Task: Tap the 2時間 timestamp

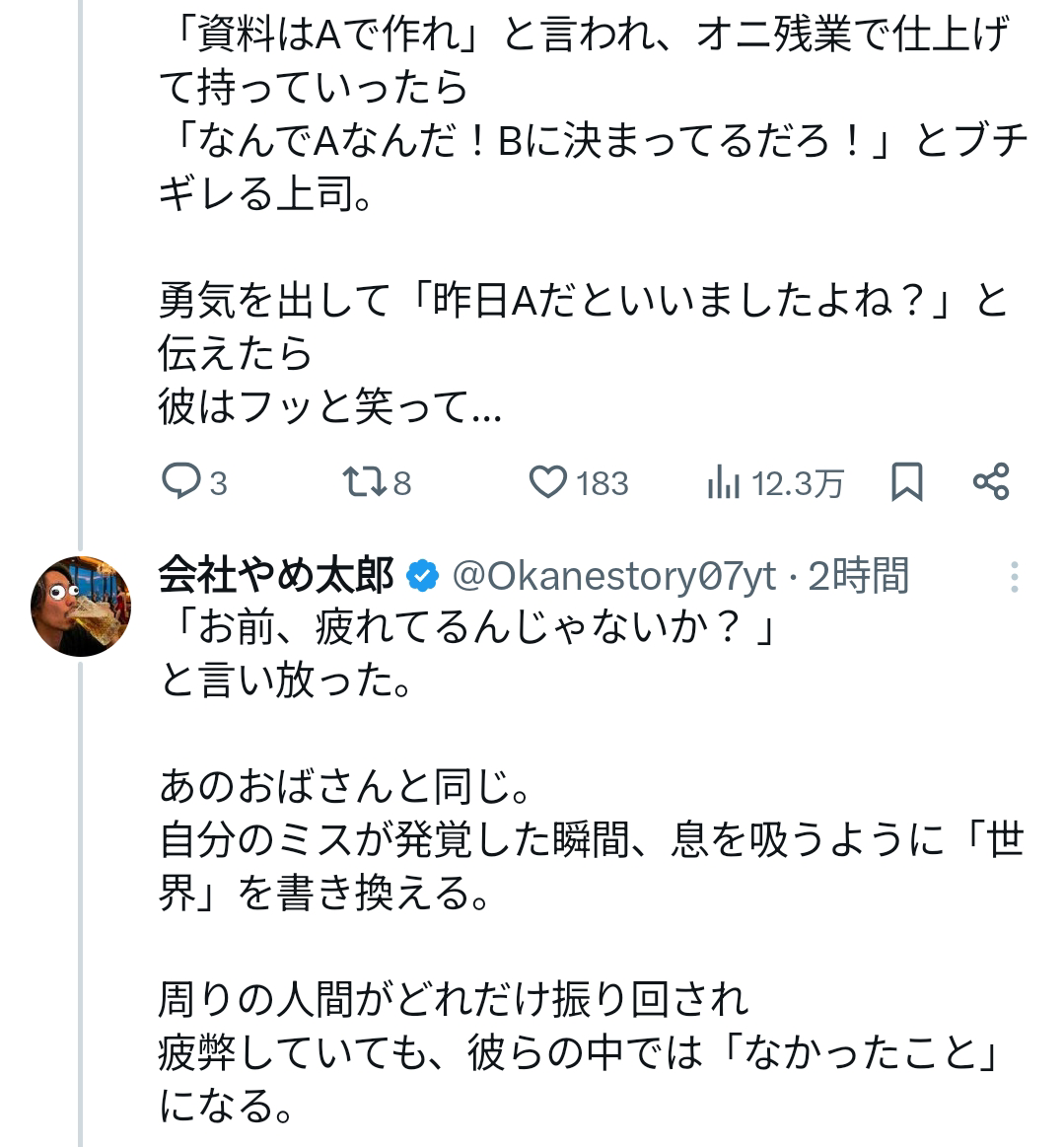Action: [858, 576]
